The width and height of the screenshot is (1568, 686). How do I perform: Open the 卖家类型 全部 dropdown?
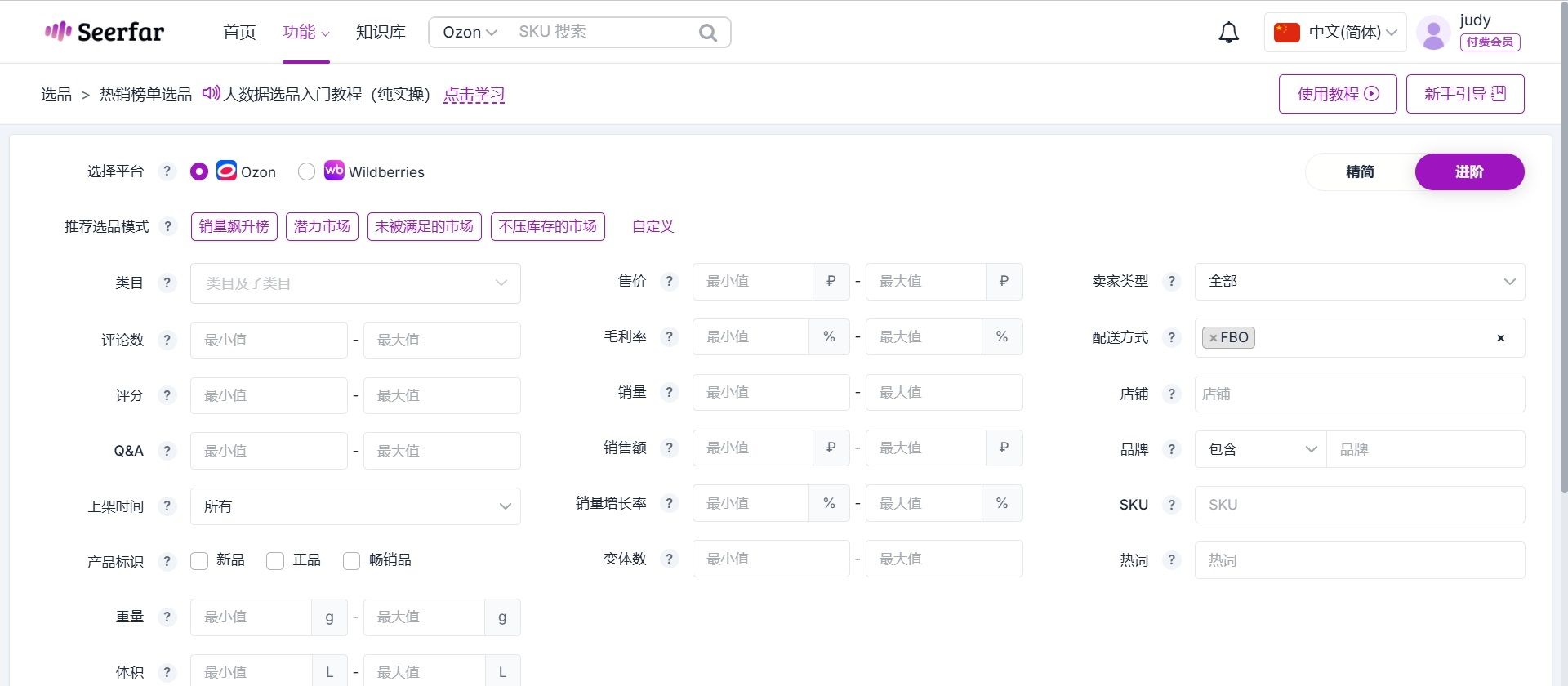pyautogui.click(x=1360, y=282)
